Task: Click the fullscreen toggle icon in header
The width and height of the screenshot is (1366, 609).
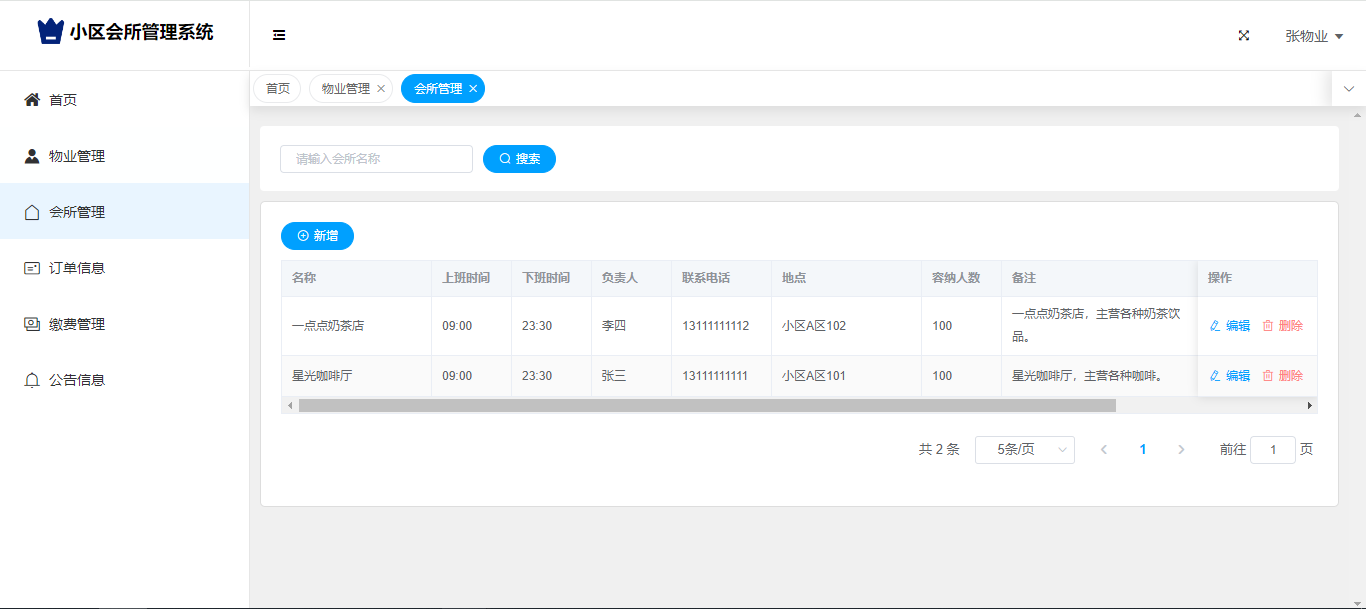Action: (x=1244, y=35)
